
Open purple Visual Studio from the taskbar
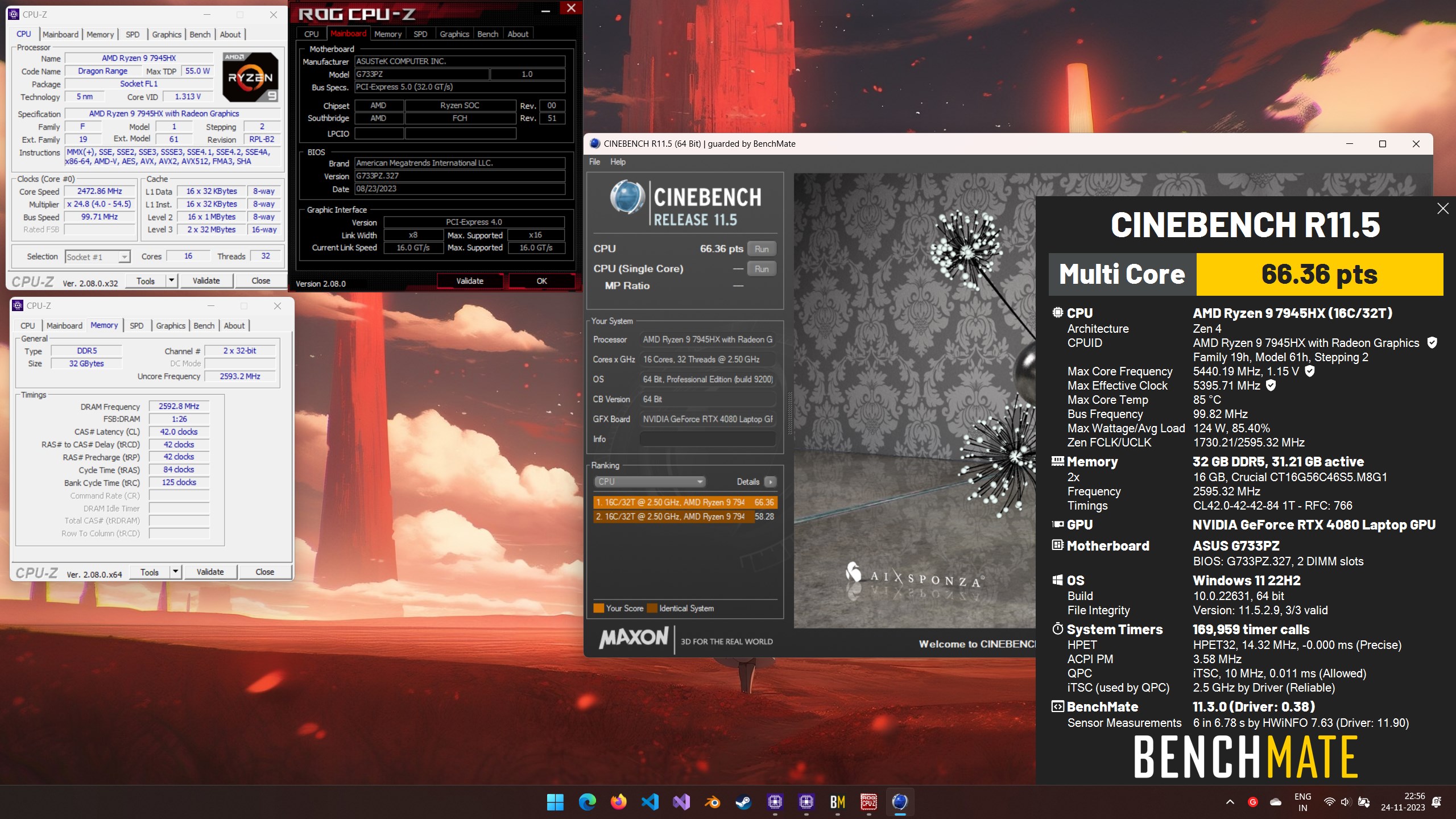click(681, 802)
